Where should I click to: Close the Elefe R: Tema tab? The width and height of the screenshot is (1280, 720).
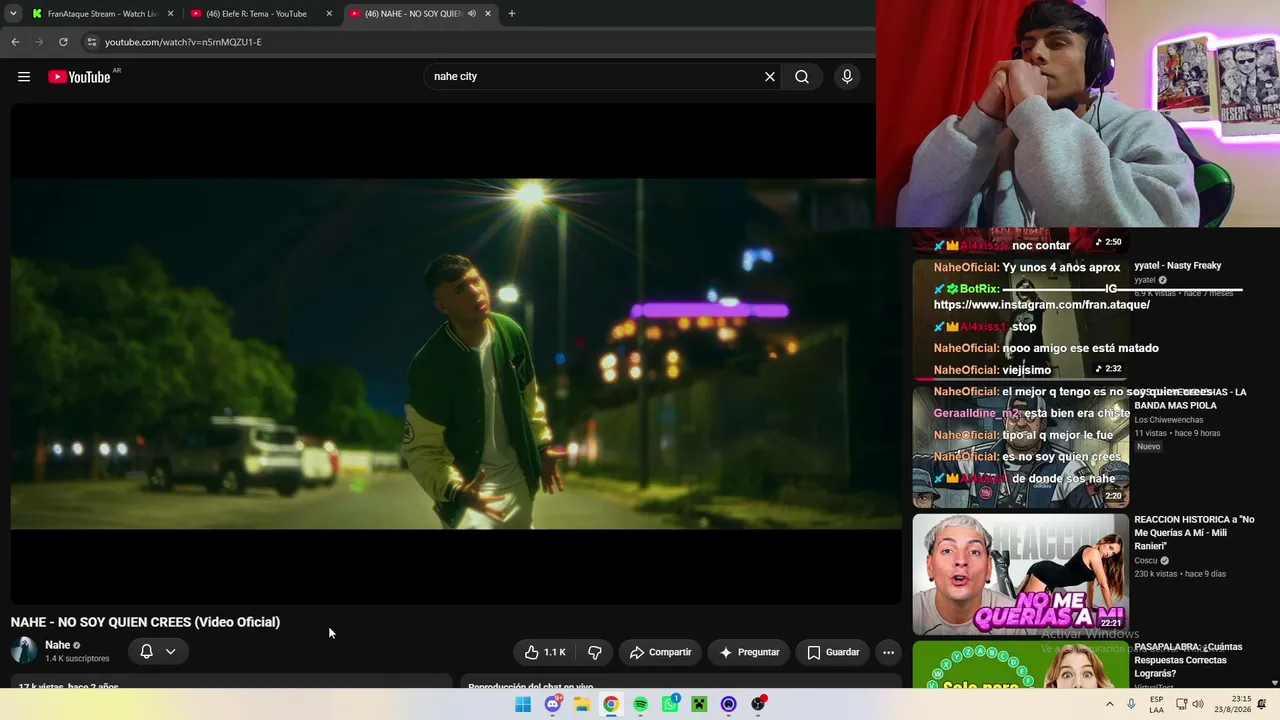[329, 14]
